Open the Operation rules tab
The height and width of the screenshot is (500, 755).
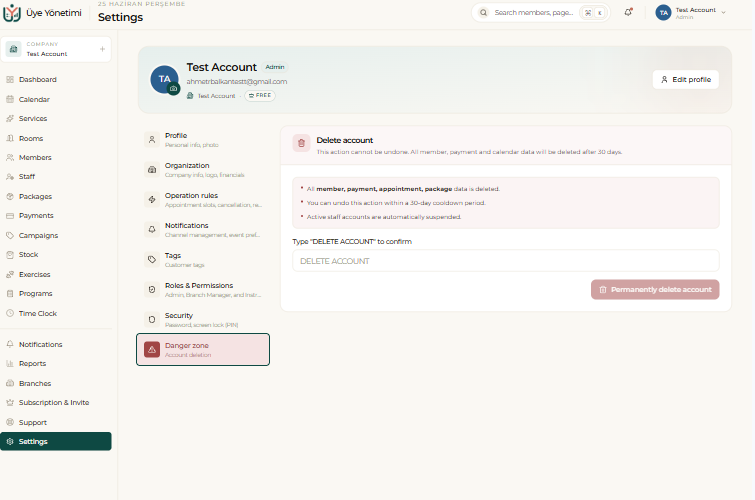(203, 199)
